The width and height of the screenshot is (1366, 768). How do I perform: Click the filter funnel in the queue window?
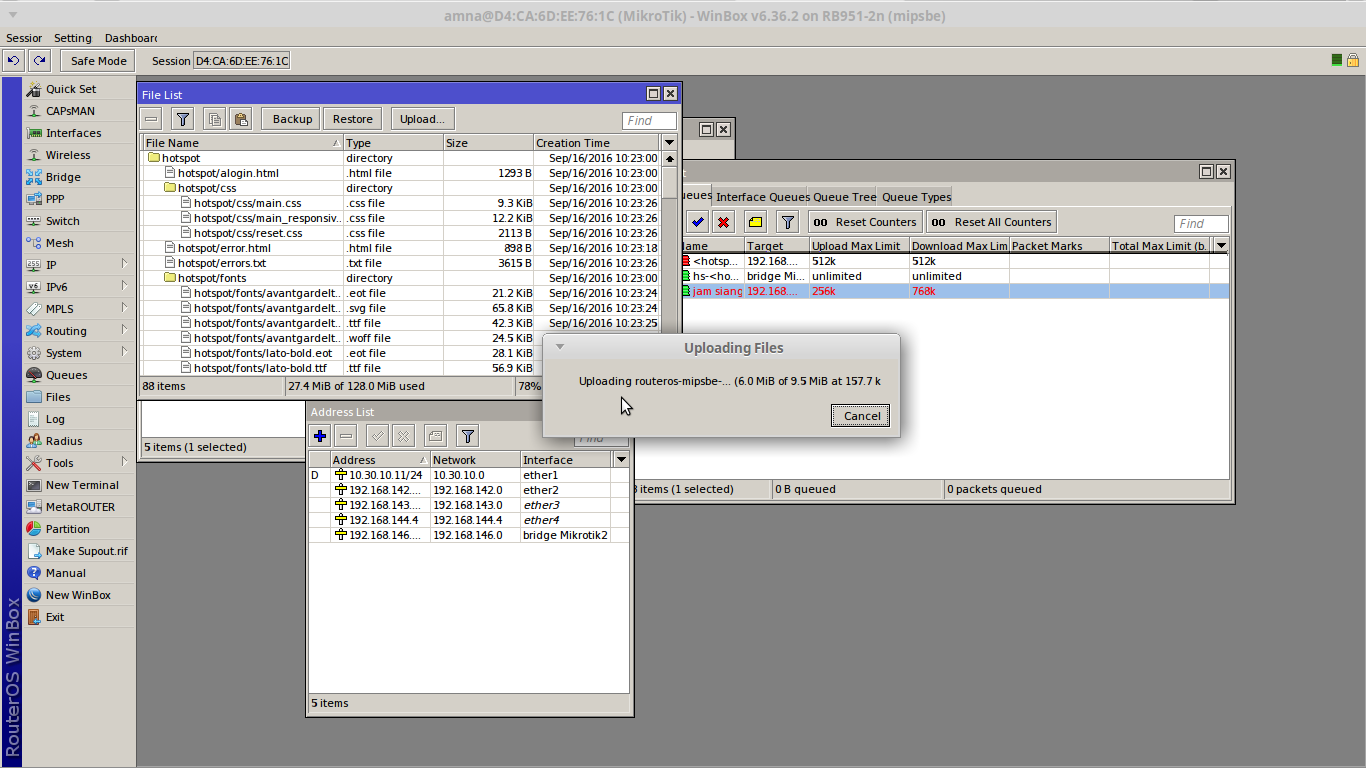(787, 222)
